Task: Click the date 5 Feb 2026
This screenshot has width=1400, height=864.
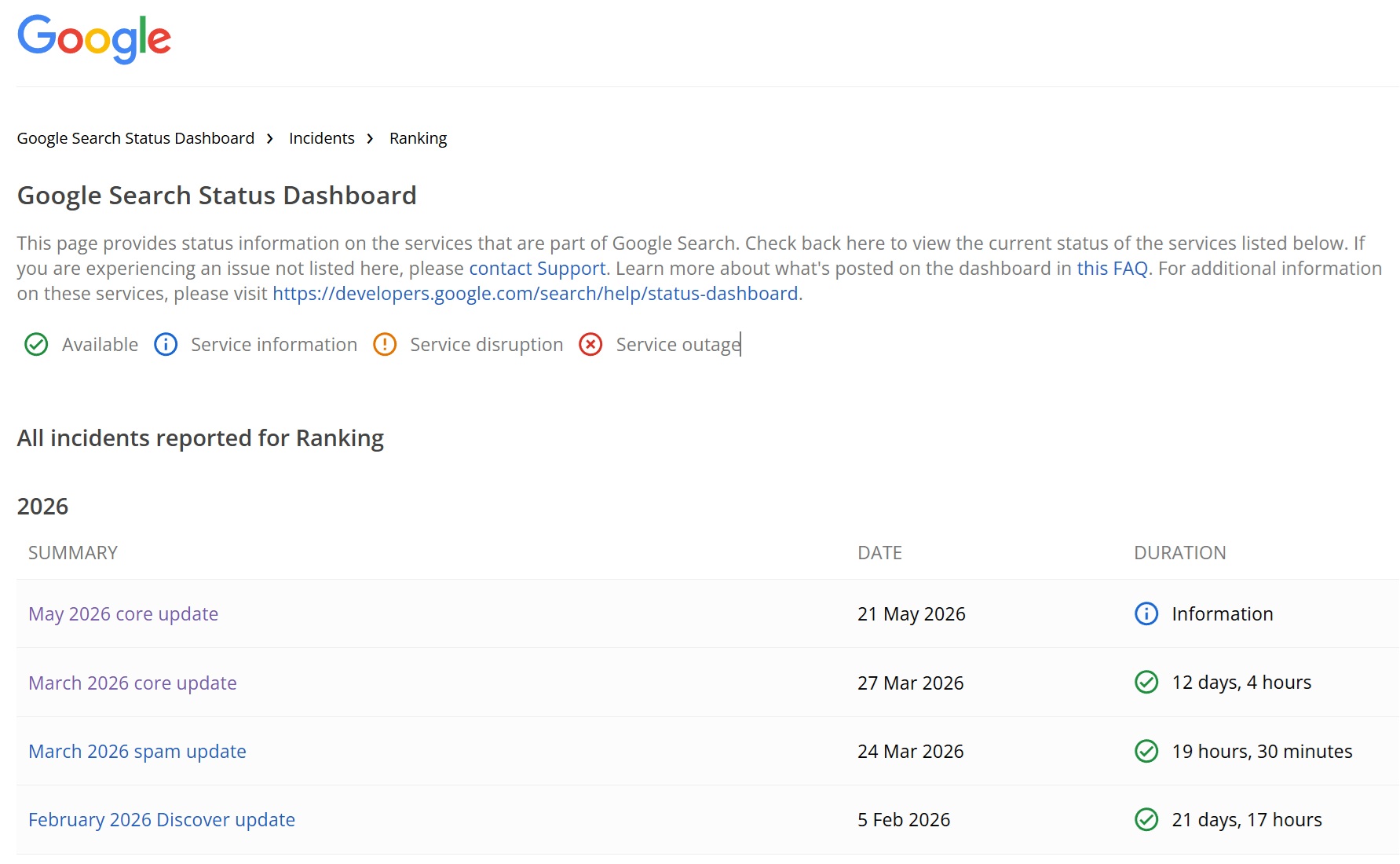Action: [x=904, y=820]
